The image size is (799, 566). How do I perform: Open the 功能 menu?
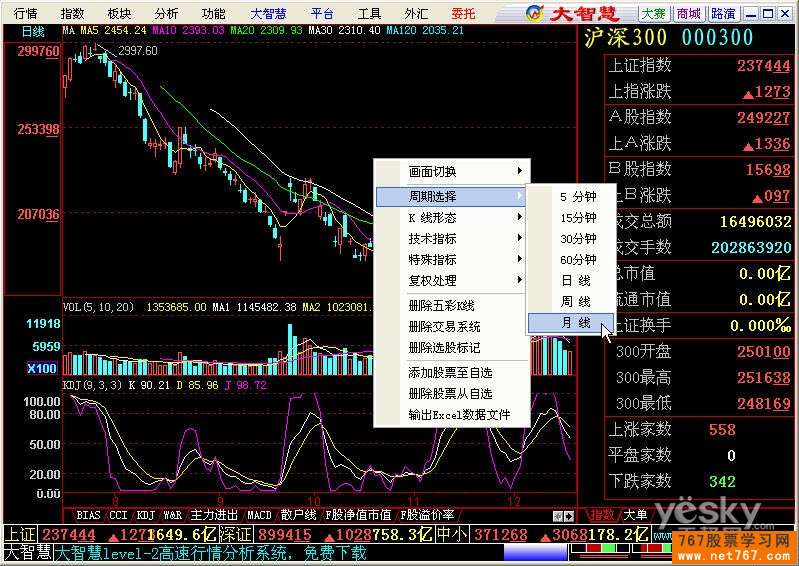tap(213, 14)
